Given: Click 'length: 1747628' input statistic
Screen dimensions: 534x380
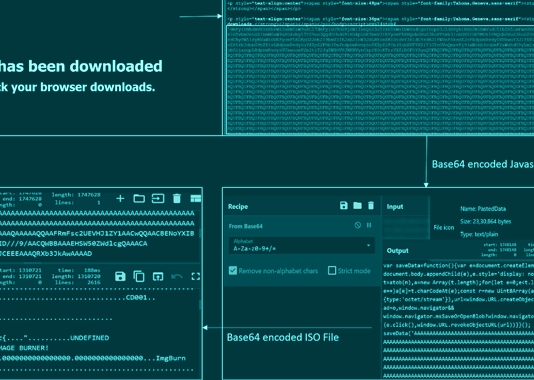Looking at the screenshot, I should tap(76, 195).
